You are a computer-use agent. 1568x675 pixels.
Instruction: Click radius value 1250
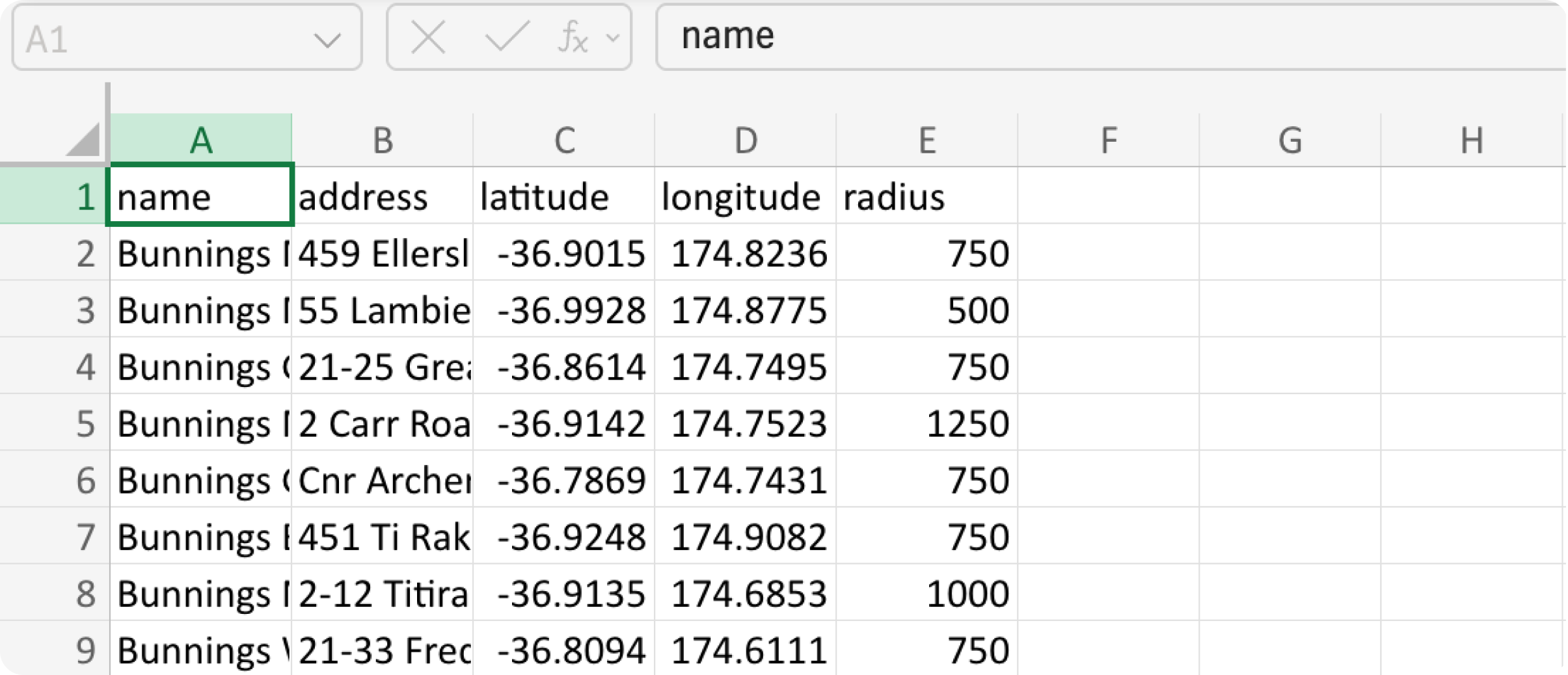pos(927,423)
